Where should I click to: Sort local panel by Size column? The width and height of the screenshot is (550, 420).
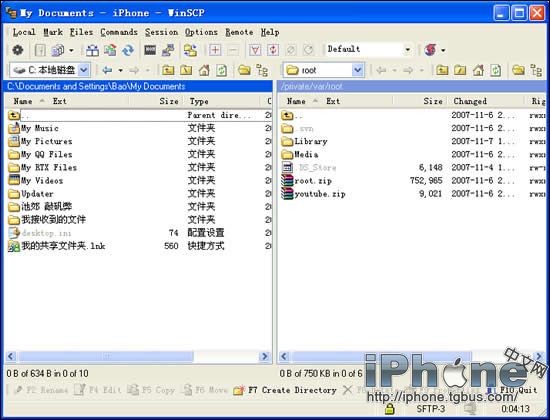(x=156, y=101)
